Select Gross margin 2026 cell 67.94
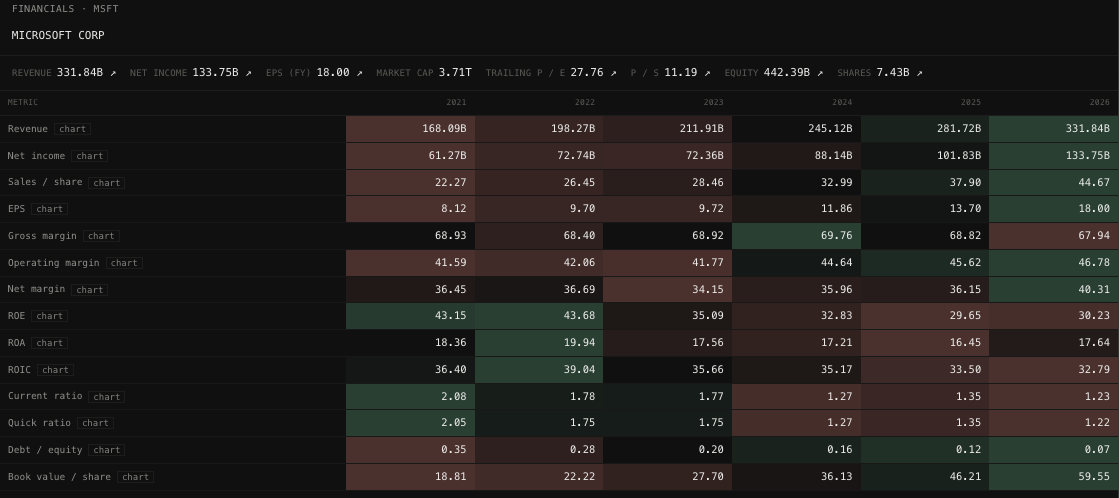This screenshot has width=1119, height=498. tap(1054, 236)
